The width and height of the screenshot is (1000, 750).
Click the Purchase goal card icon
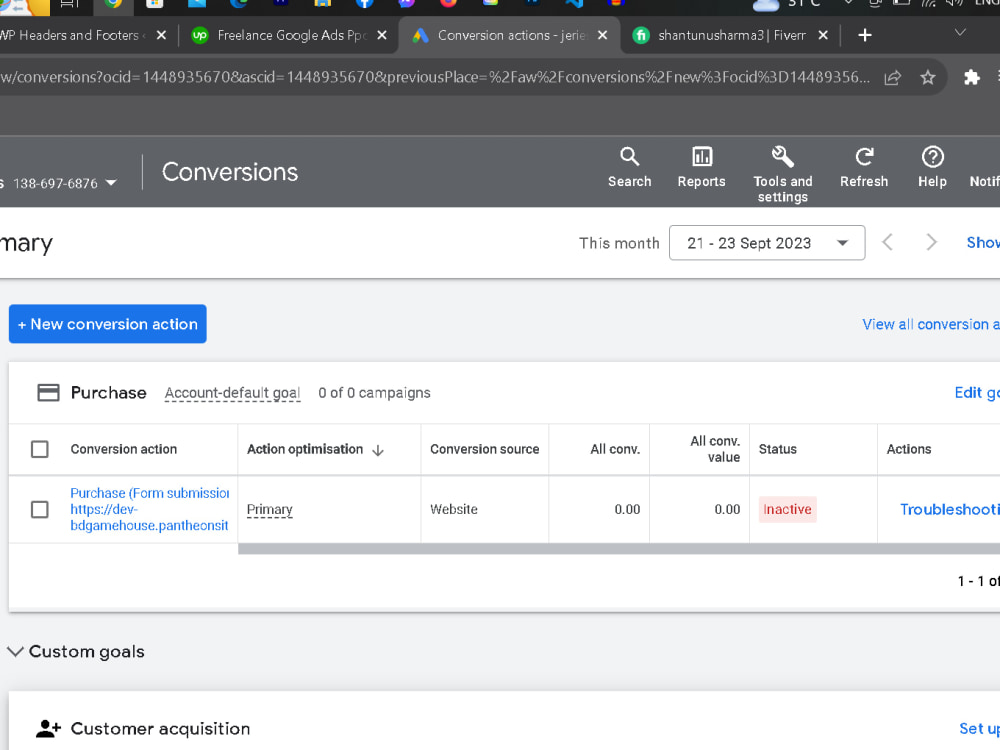point(48,392)
